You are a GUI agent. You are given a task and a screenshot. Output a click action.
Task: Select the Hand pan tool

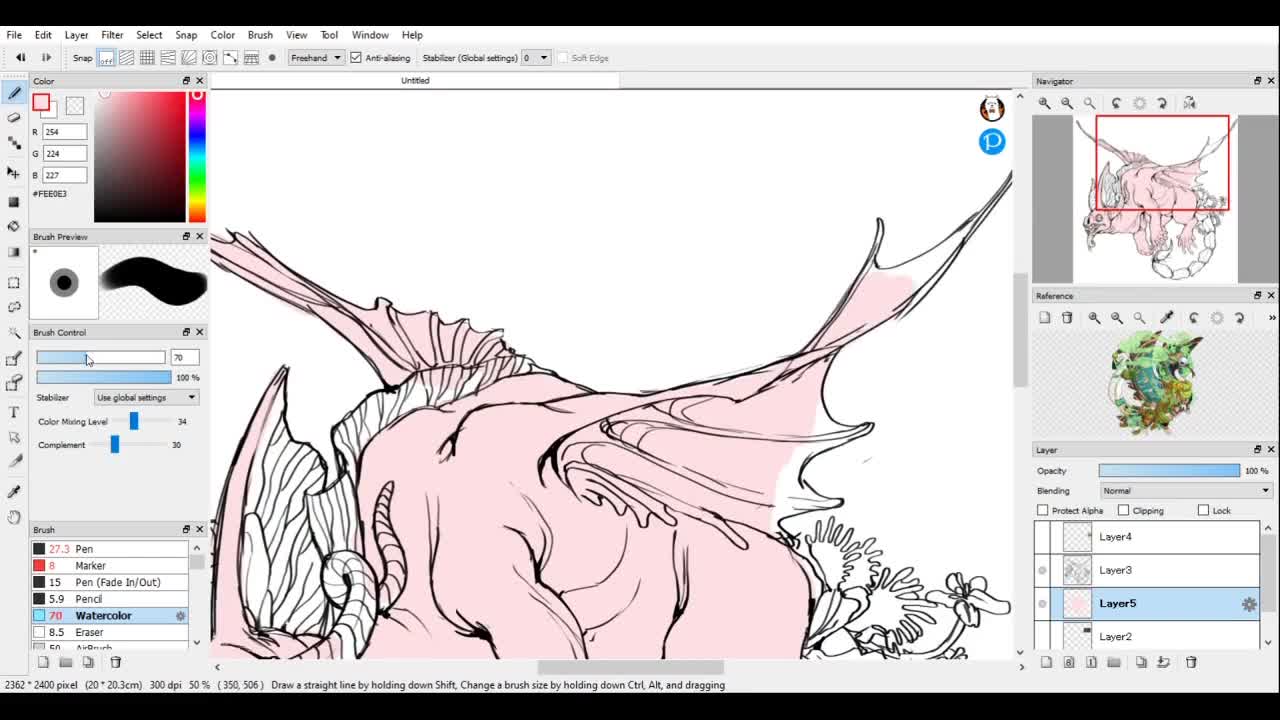coord(14,517)
